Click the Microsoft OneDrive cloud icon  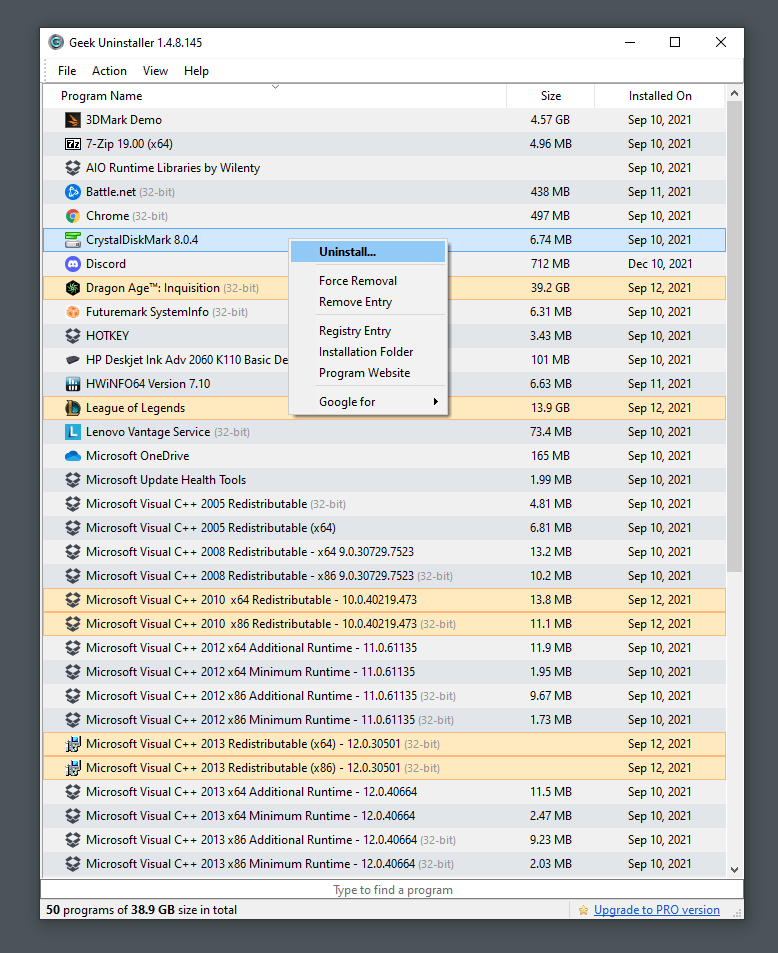pyautogui.click(x=73, y=456)
